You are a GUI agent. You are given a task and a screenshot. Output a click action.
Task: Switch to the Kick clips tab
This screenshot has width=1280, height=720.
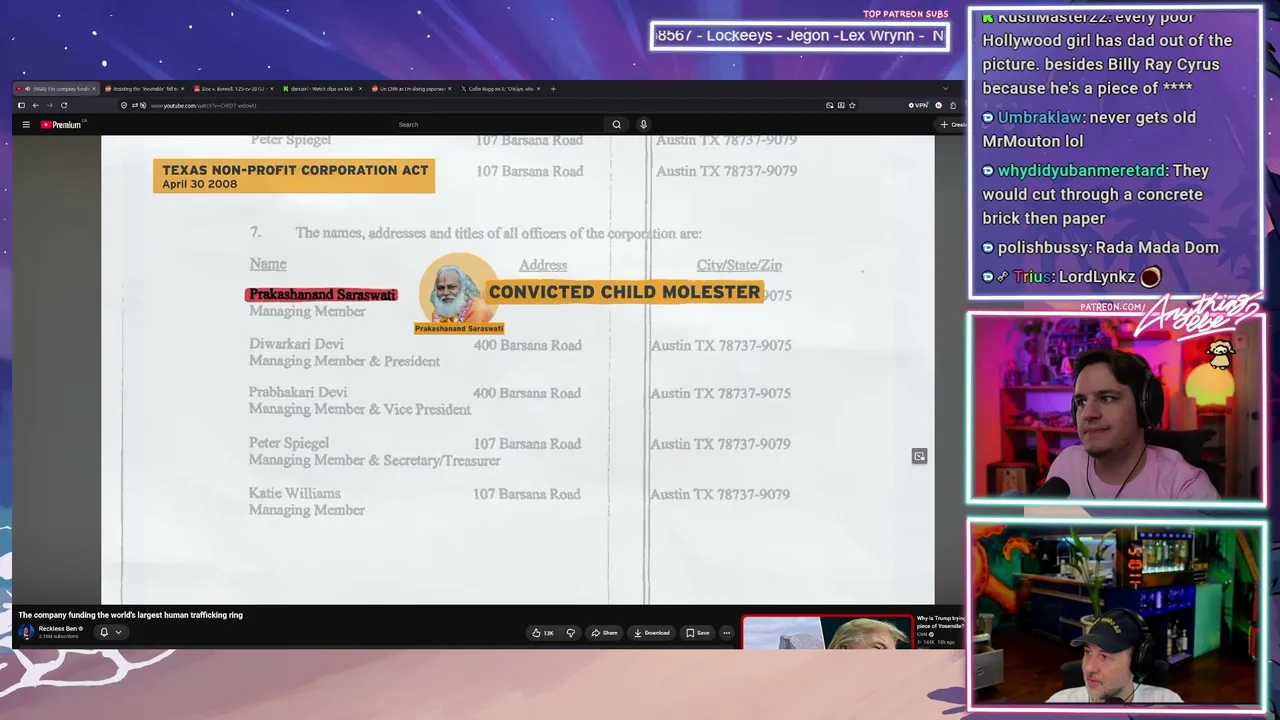320,89
